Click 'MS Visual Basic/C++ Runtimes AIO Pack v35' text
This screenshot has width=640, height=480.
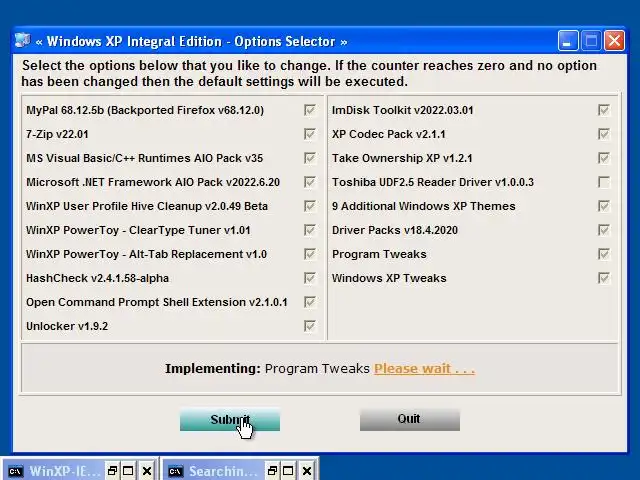click(144, 158)
